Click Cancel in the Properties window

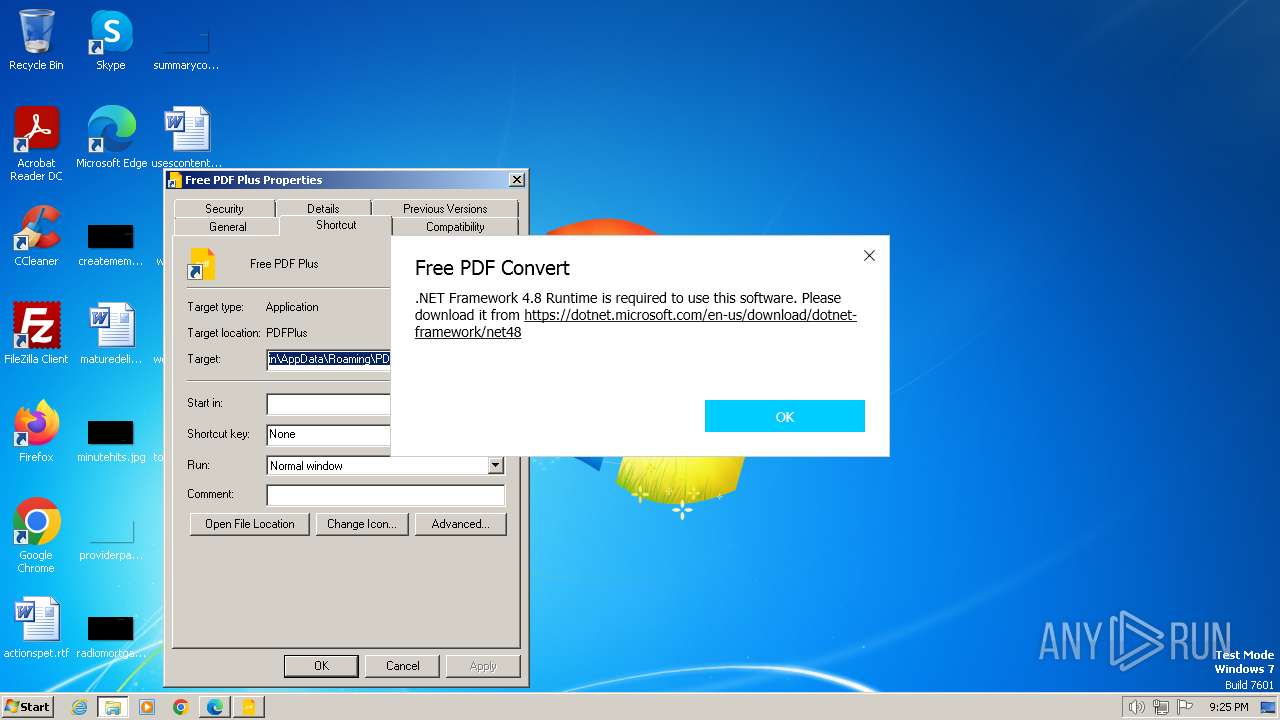(403, 666)
